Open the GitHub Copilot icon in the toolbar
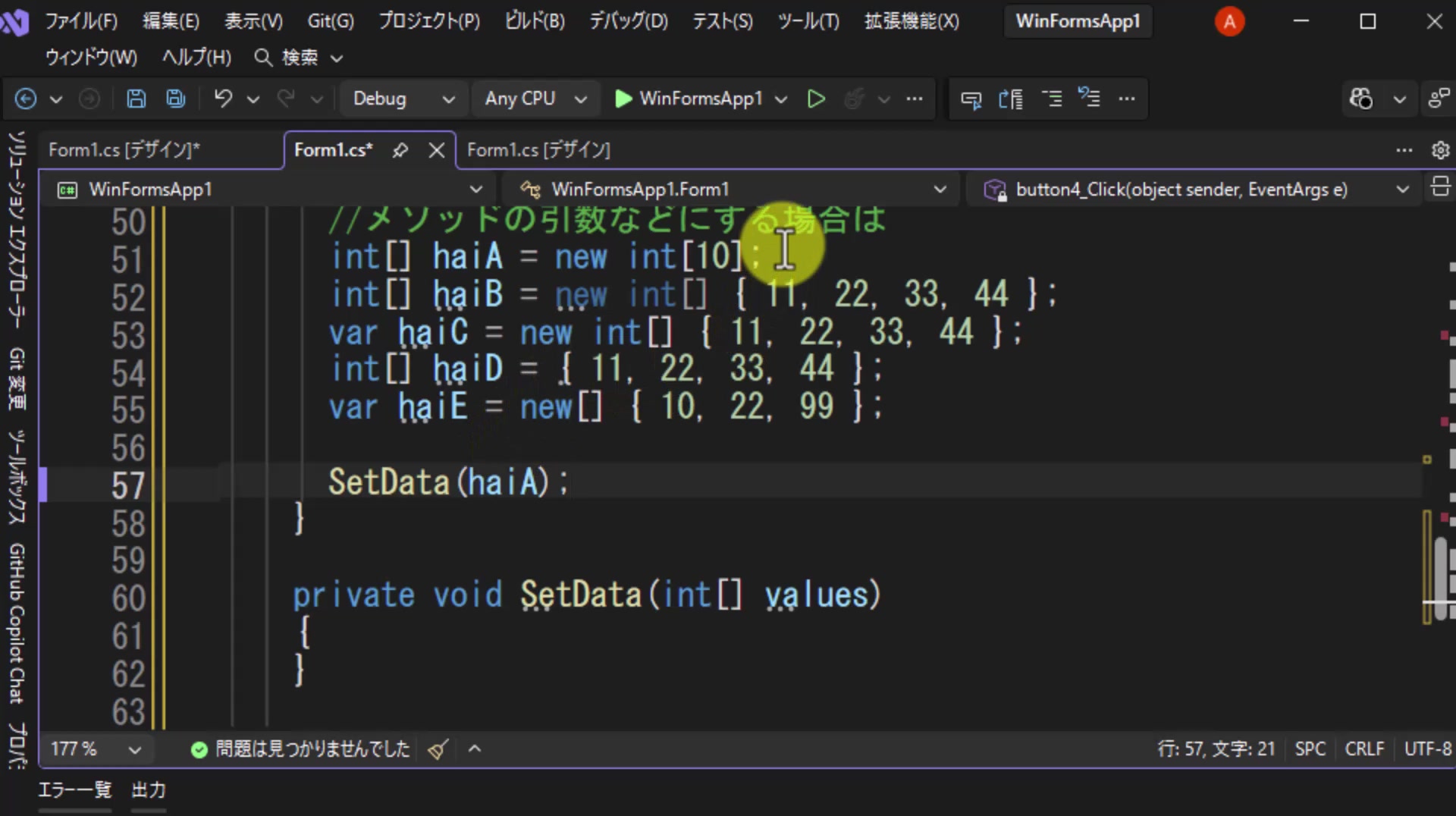Viewport: 1456px width, 816px height. tap(1361, 99)
